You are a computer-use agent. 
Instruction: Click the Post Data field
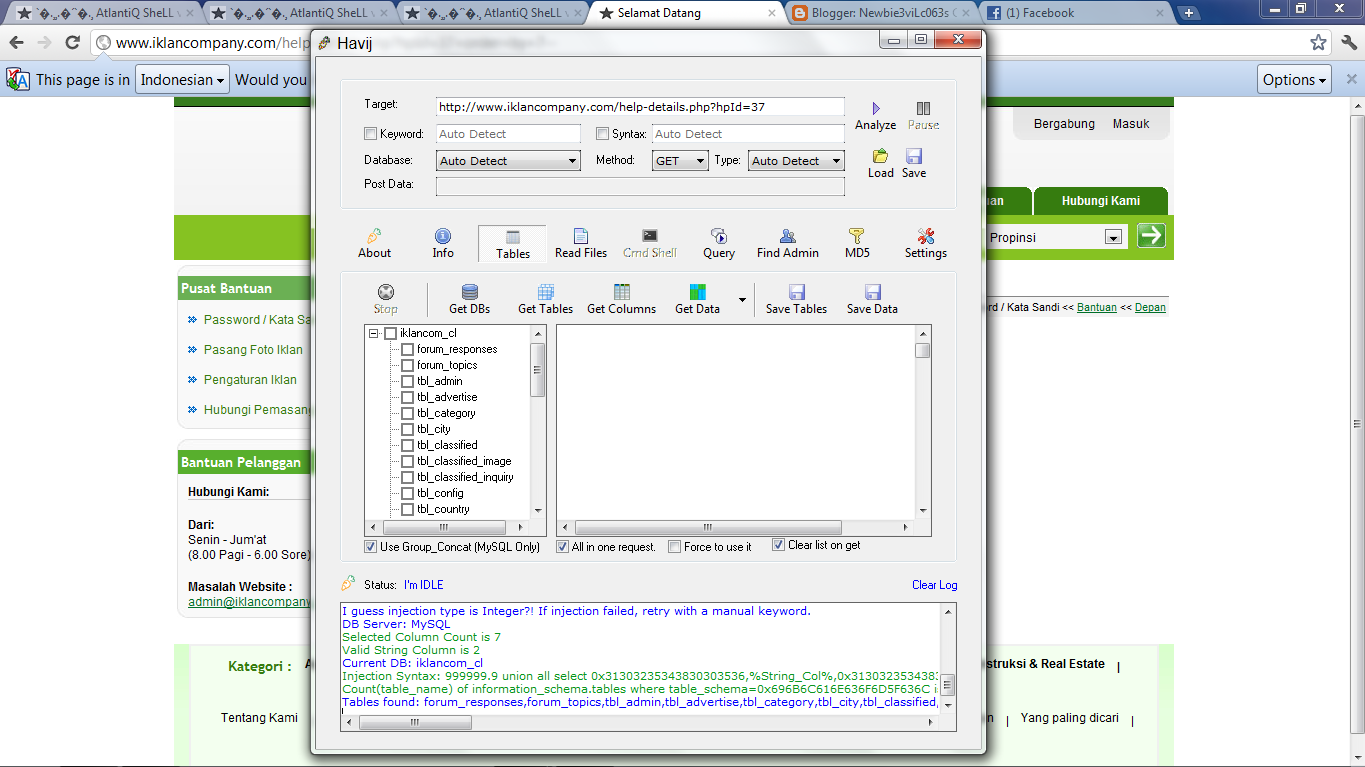pyautogui.click(x=640, y=186)
